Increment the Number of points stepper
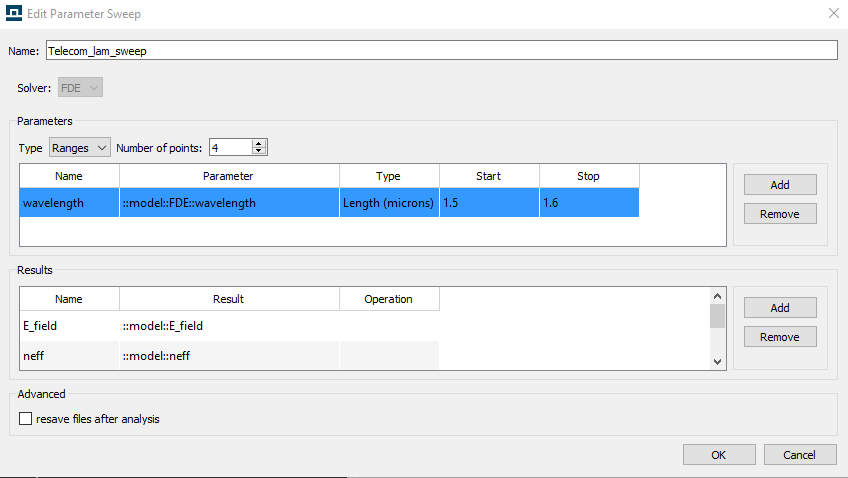Image resolution: width=848 pixels, height=478 pixels. pos(259,143)
